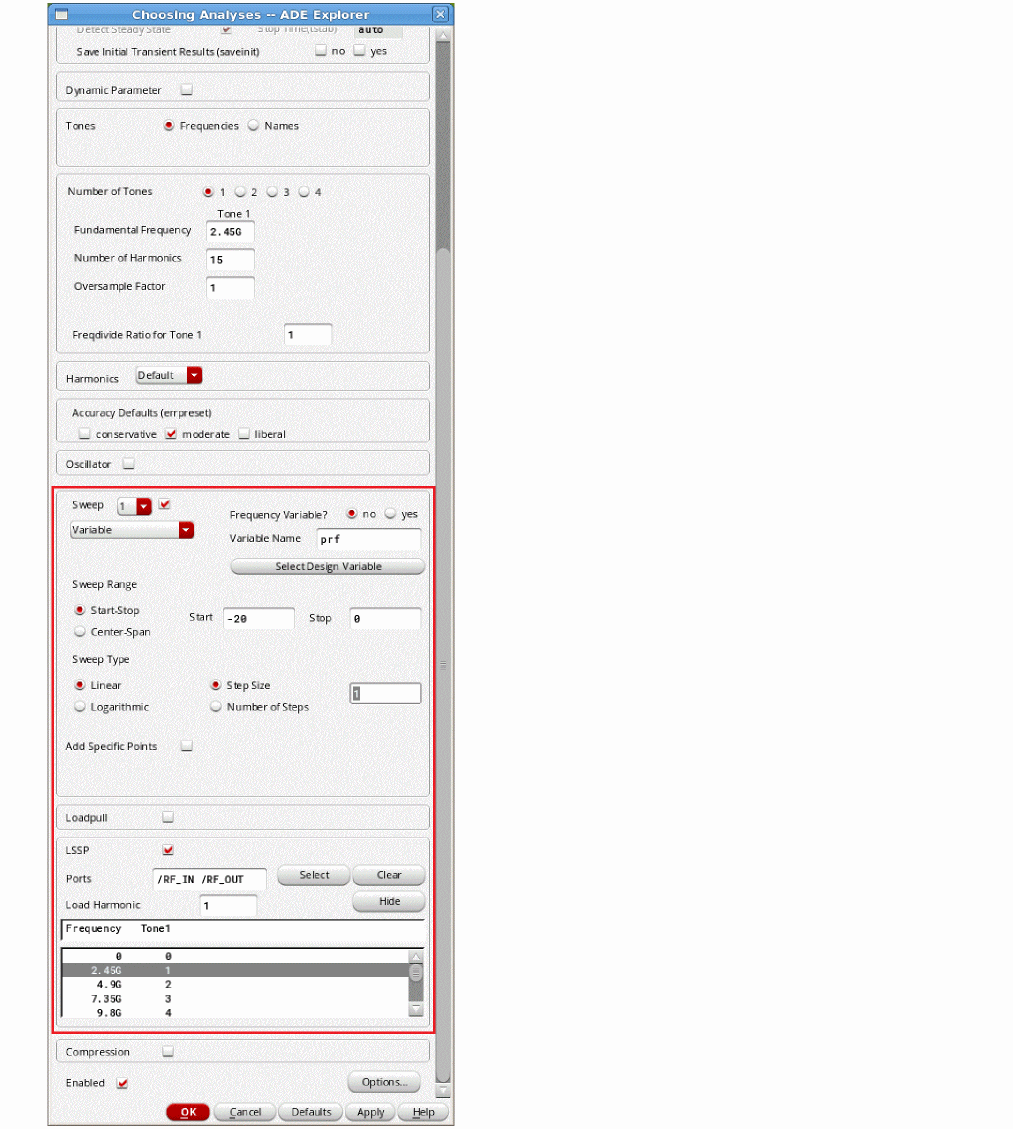Image resolution: width=1013 pixels, height=1129 pixels.
Task: Enable the Compression checkbox
Action: pyautogui.click(x=168, y=1051)
